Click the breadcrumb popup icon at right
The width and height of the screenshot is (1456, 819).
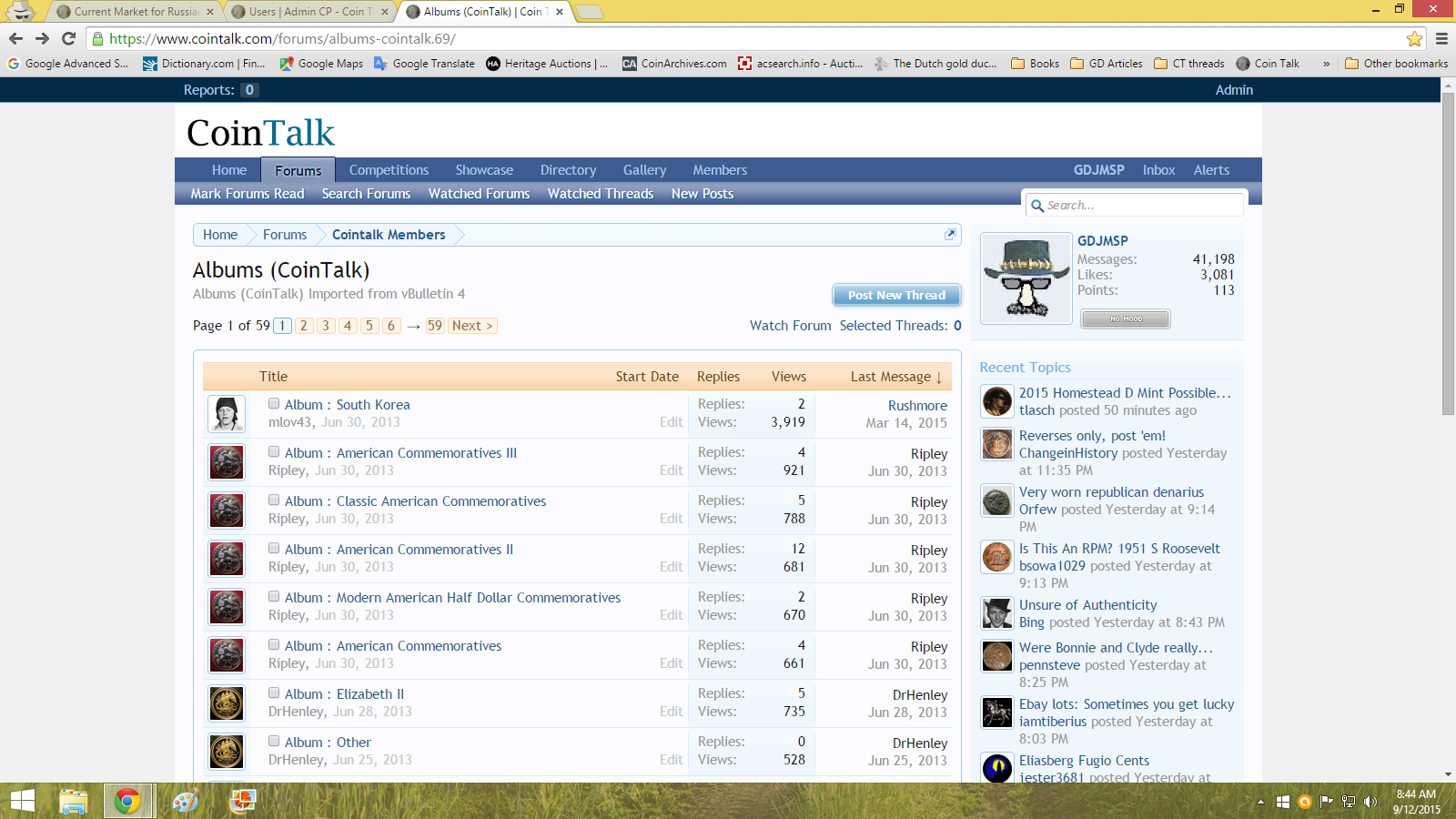(950, 234)
